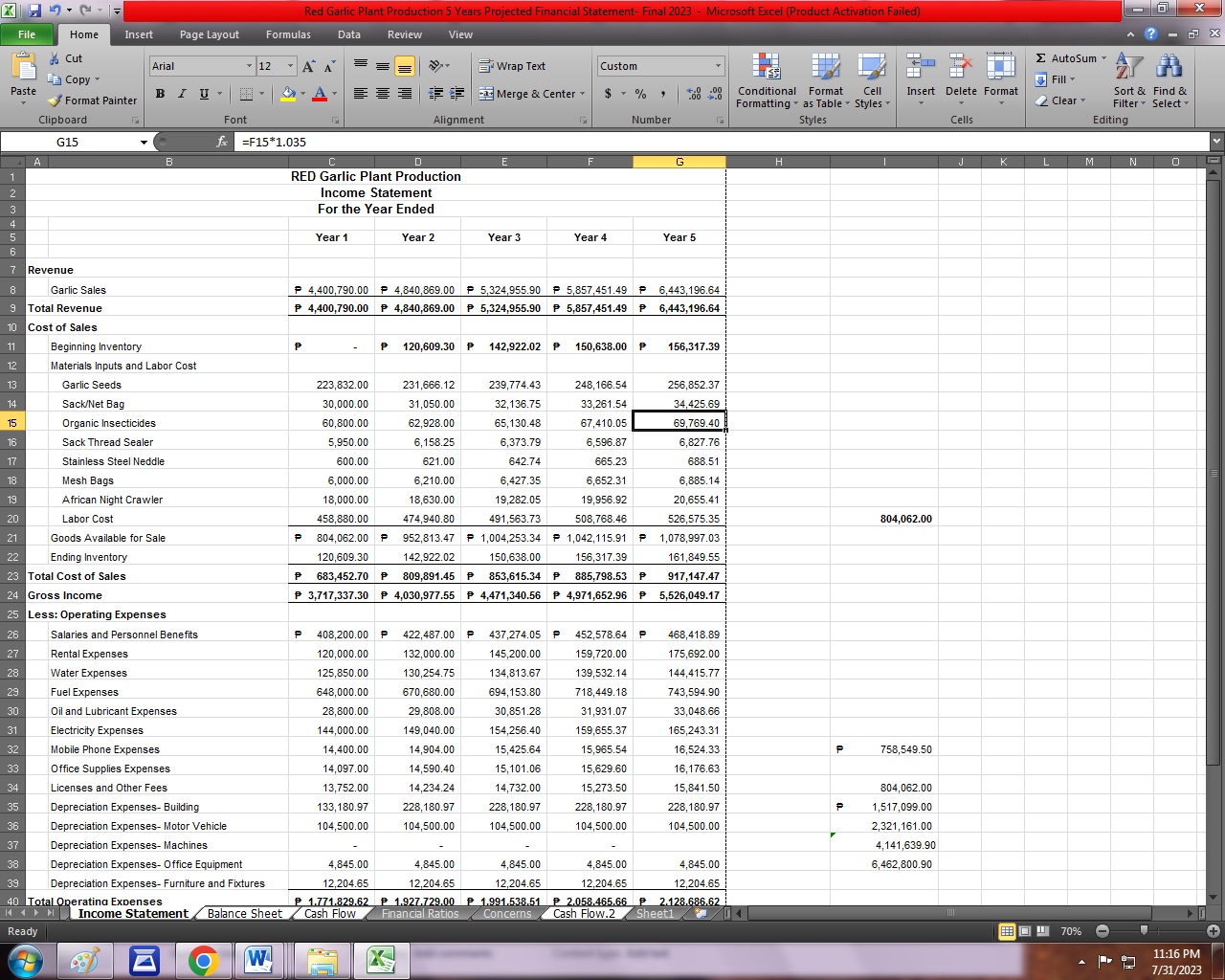
Task: Open Conditional Formatting
Action: (766, 81)
